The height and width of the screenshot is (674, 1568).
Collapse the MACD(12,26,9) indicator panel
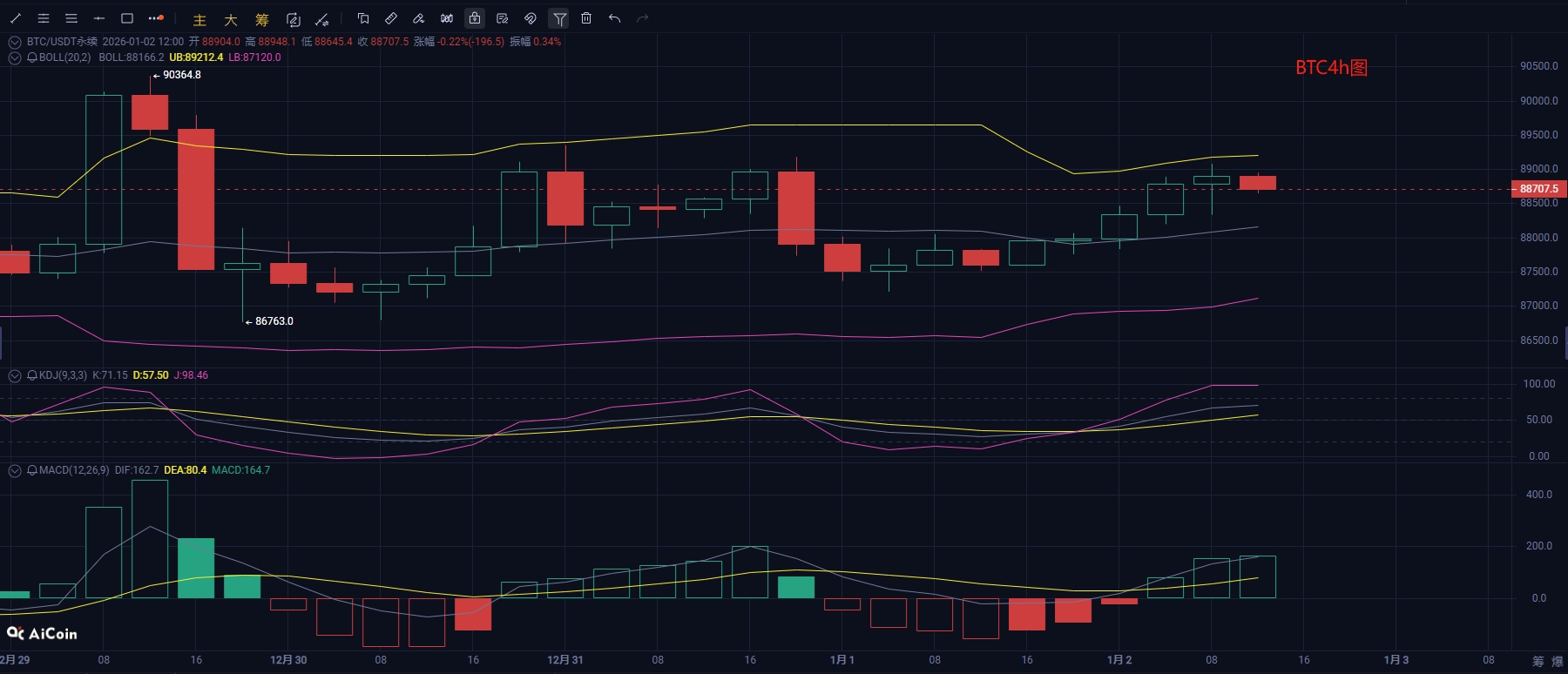point(15,470)
